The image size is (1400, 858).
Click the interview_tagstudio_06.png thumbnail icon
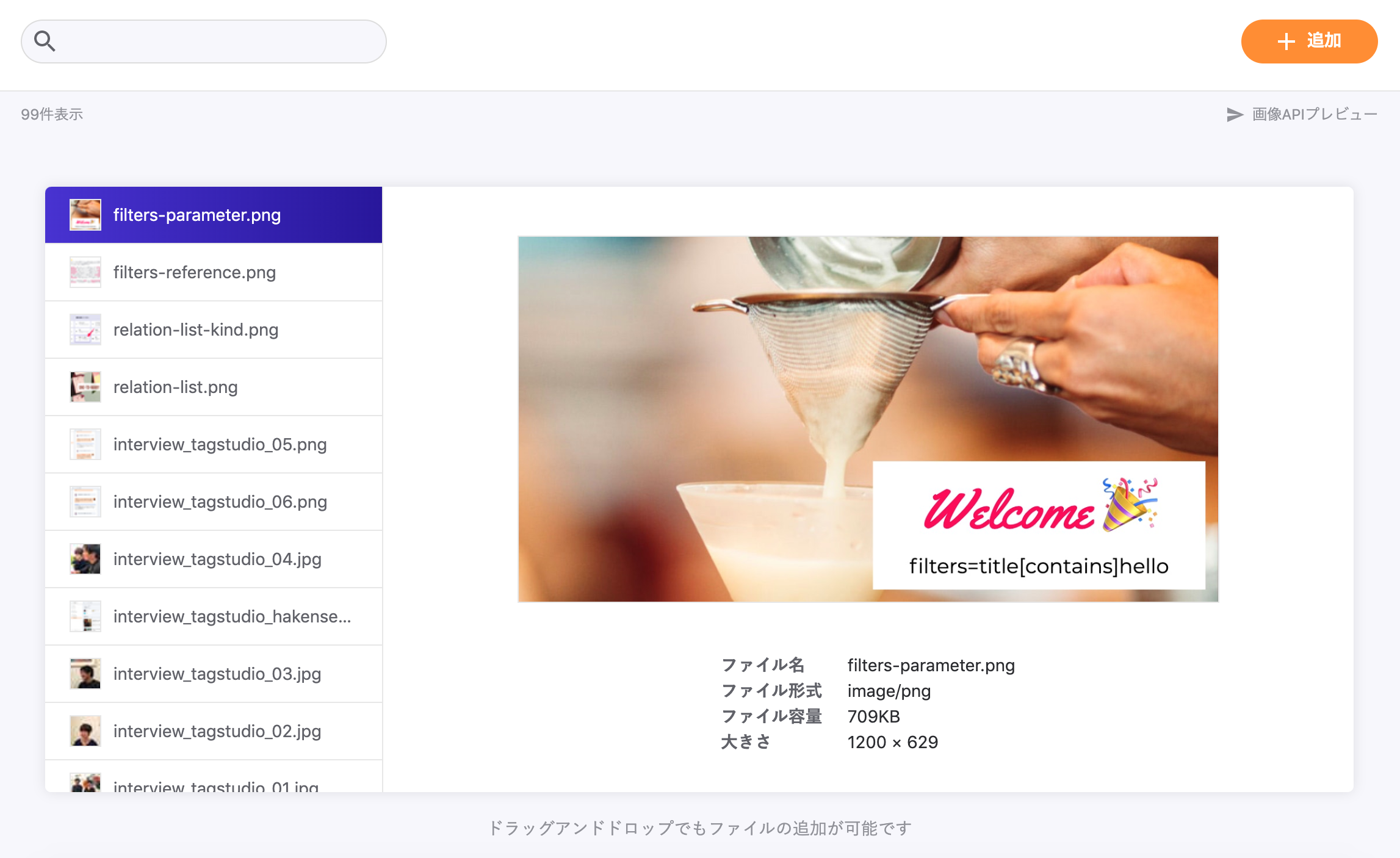click(x=85, y=502)
